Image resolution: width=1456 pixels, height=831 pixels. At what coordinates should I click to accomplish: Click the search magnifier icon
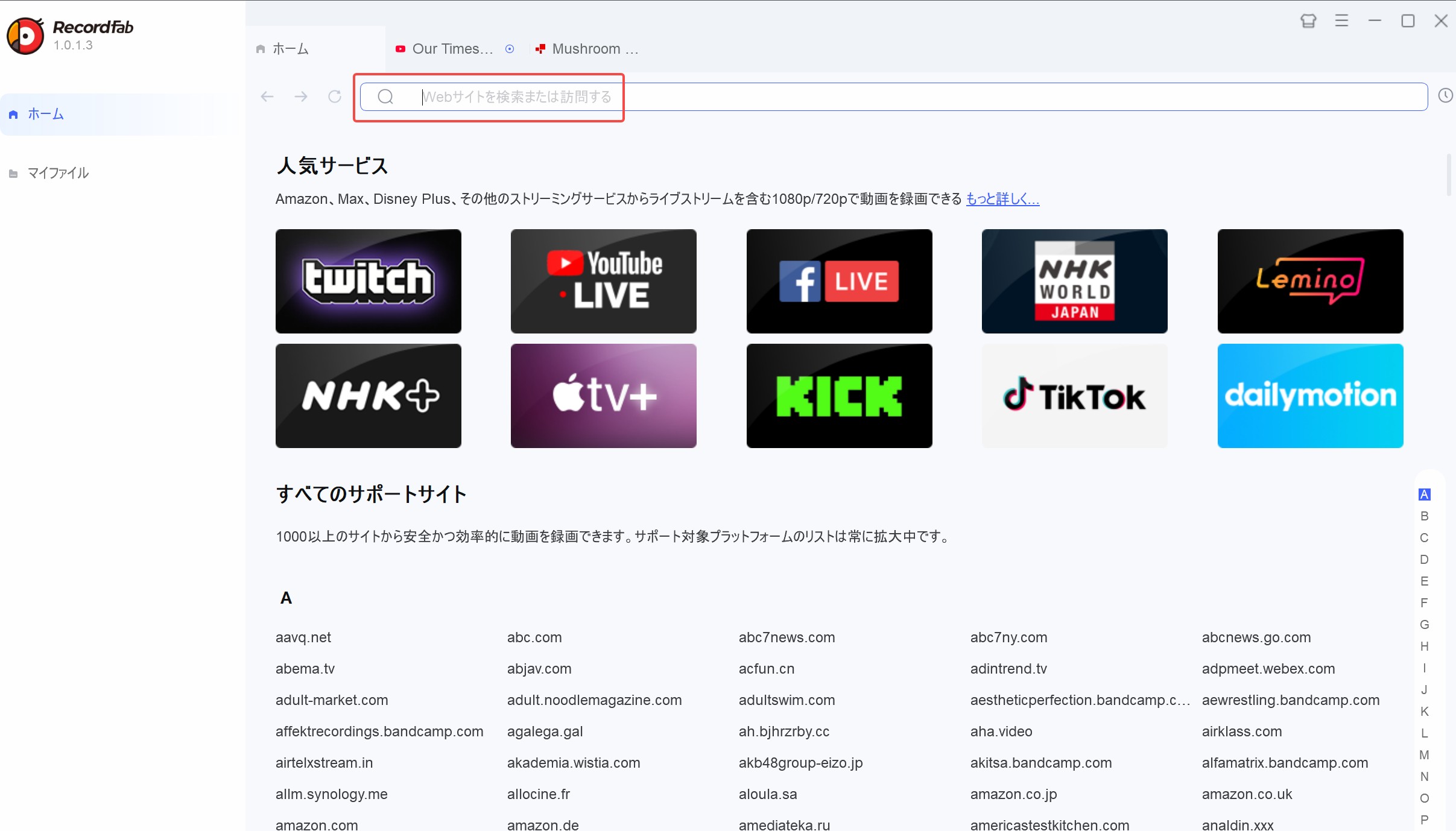click(385, 96)
